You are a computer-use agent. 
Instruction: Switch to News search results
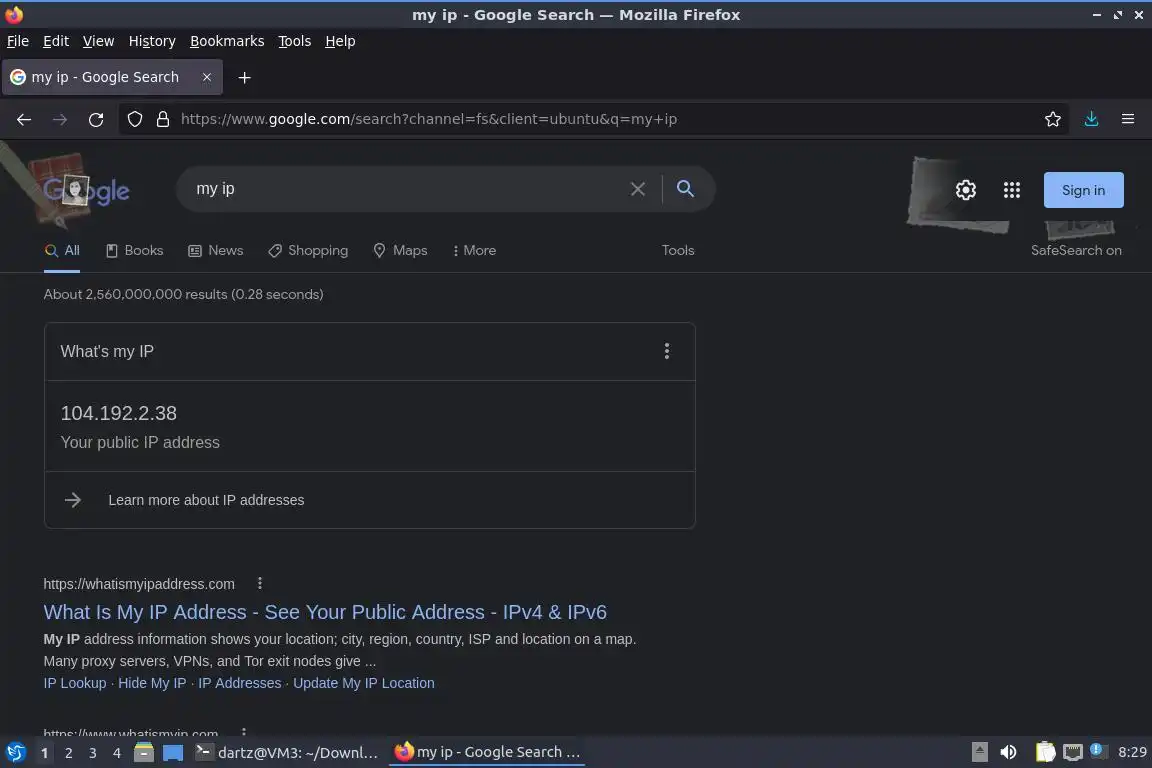[x=215, y=251]
